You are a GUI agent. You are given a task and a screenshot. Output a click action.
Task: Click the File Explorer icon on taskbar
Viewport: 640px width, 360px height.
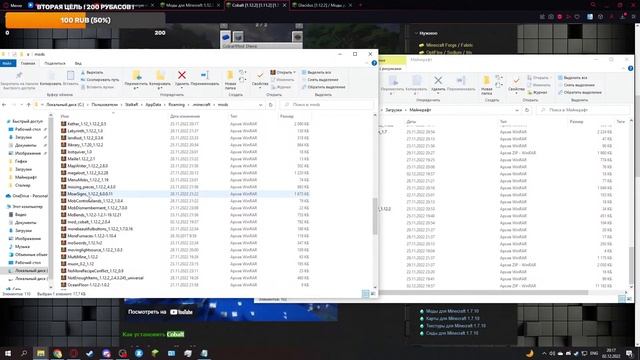click(40, 353)
